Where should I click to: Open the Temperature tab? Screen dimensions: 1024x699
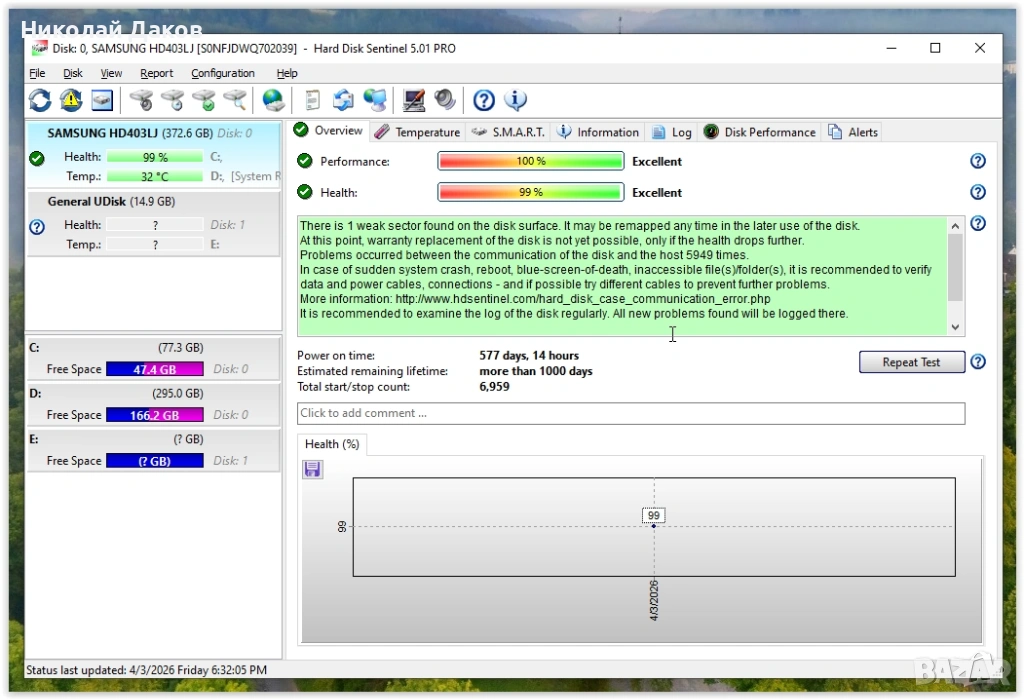point(417,132)
